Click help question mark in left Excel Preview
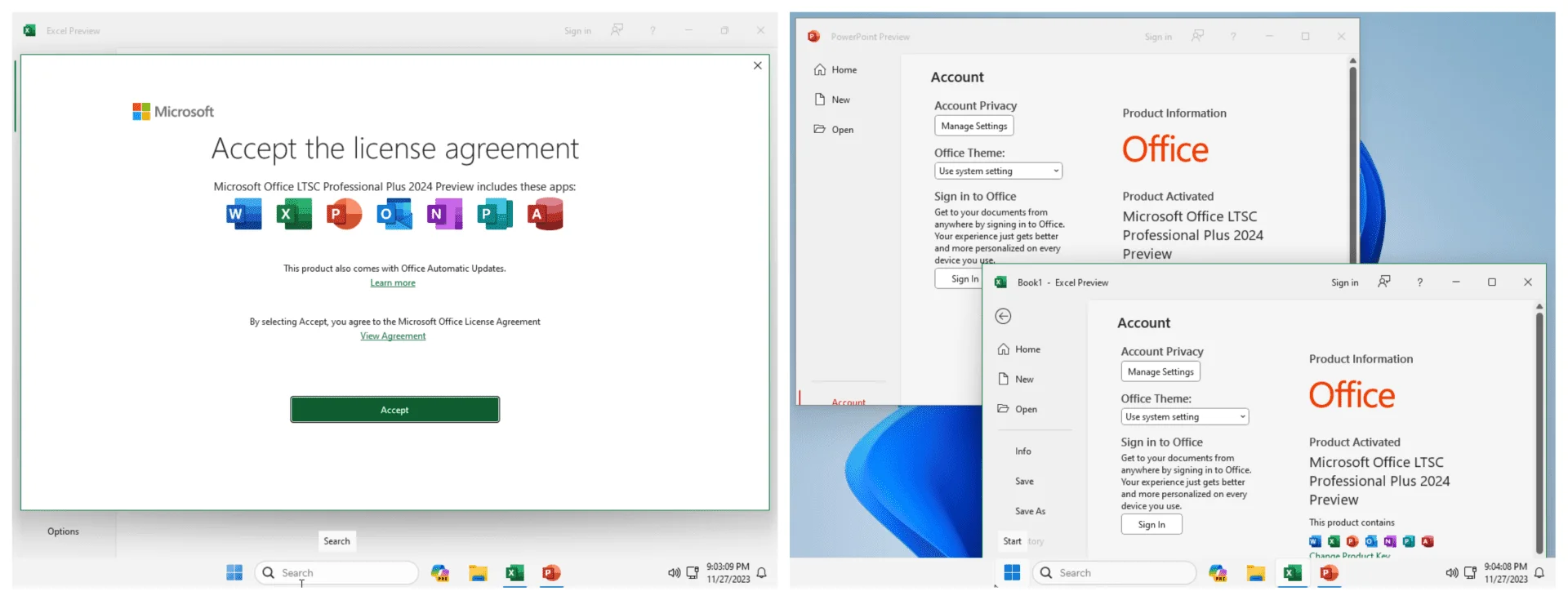Viewport: 1568px width, 600px height. point(653,31)
